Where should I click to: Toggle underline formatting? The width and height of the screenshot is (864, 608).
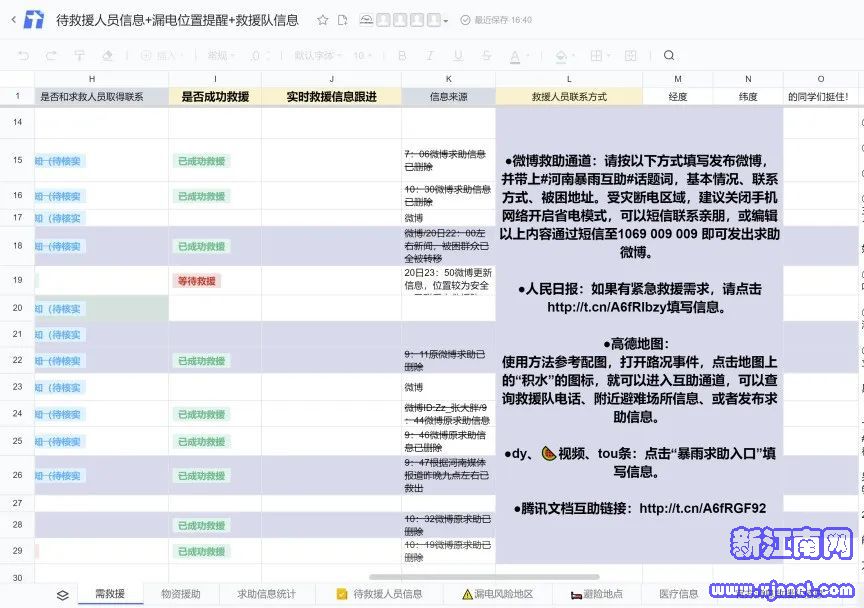(x=458, y=56)
